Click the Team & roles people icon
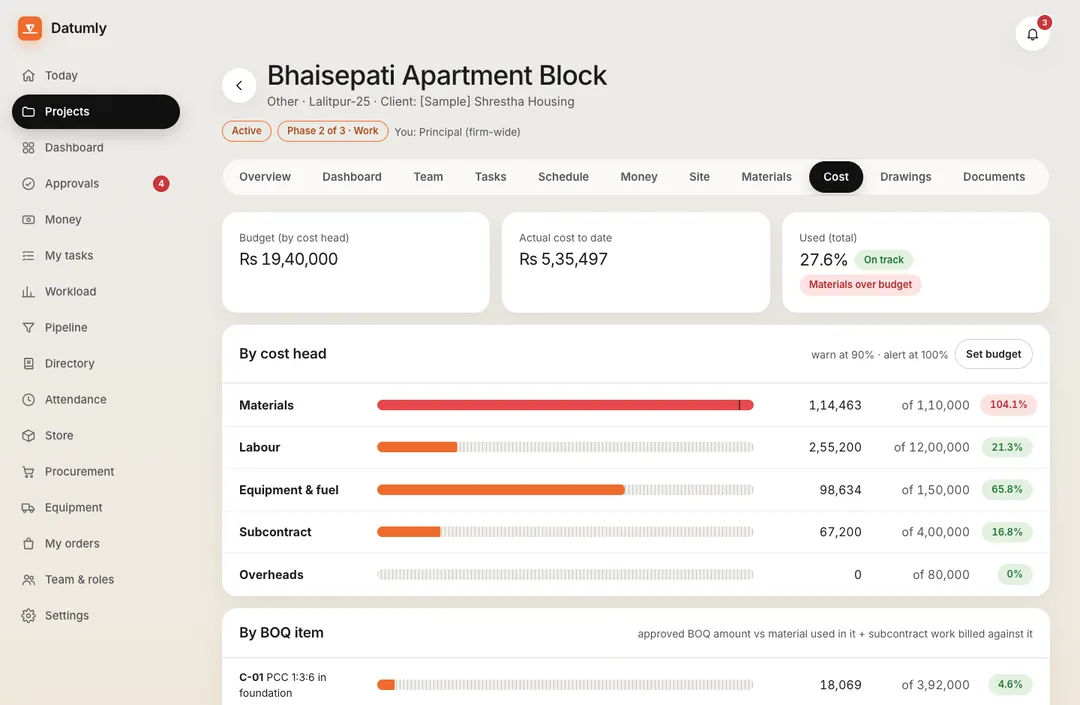This screenshot has width=1080, height=705. coord(28,580)
